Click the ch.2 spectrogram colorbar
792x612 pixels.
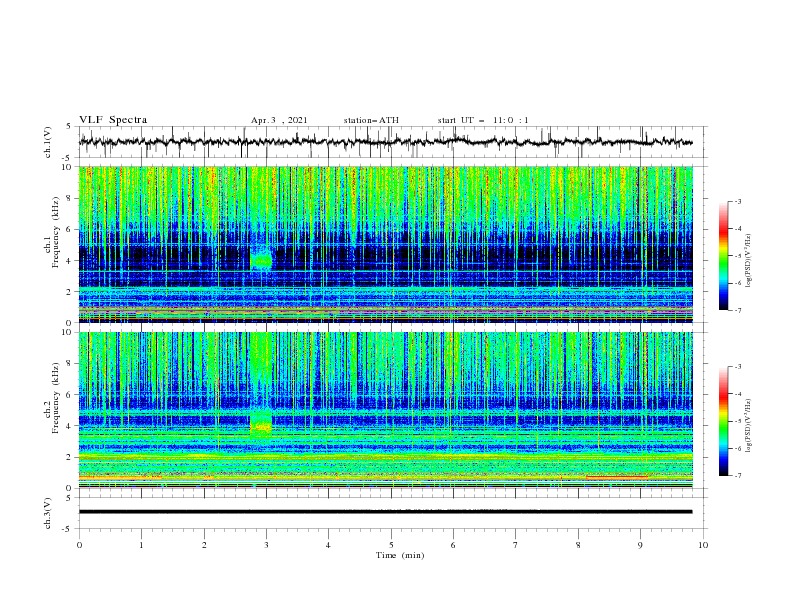pyautogui.click(x=724, y=421)
